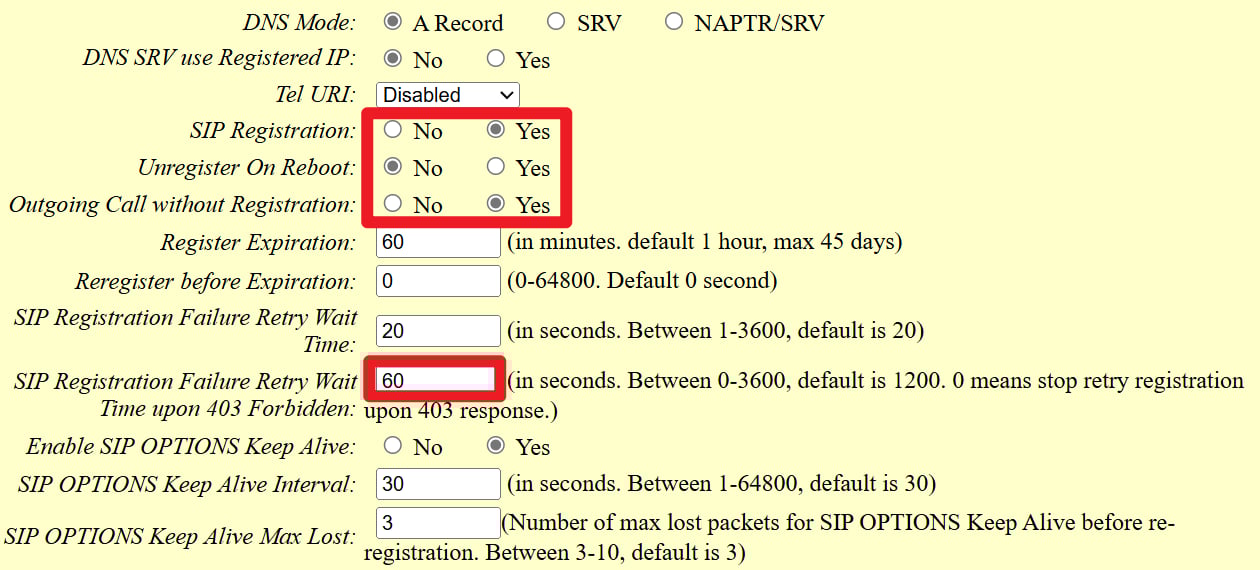Choose SRV for DNS Mode
1260x570 pixels.
pyautogui.click(x=556, y=21)
